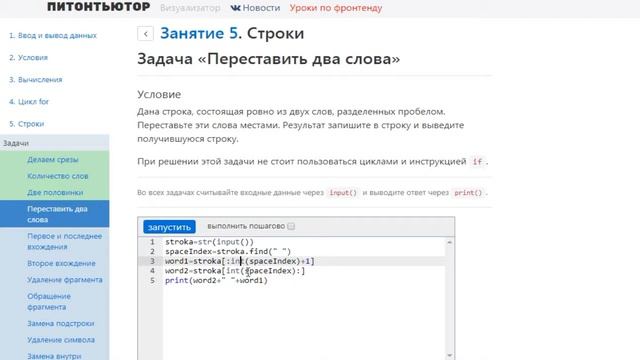
Task: Click the Условие section heading
Action: pos(159,94)
